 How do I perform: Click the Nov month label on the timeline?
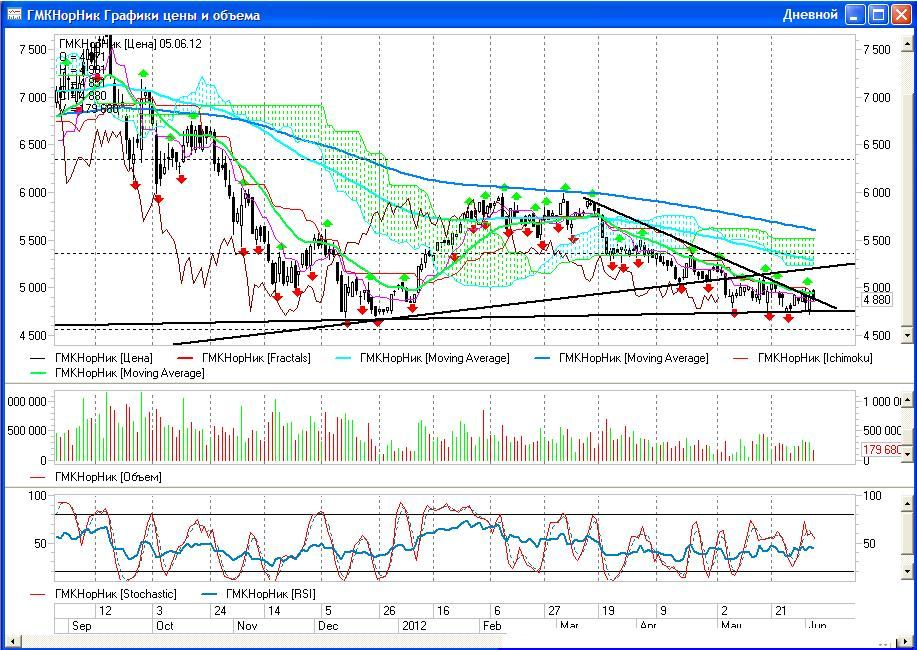point(247,625)
